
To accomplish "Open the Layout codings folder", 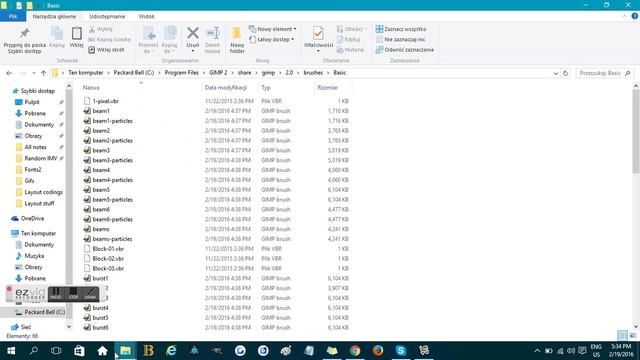I will (43, 192).
